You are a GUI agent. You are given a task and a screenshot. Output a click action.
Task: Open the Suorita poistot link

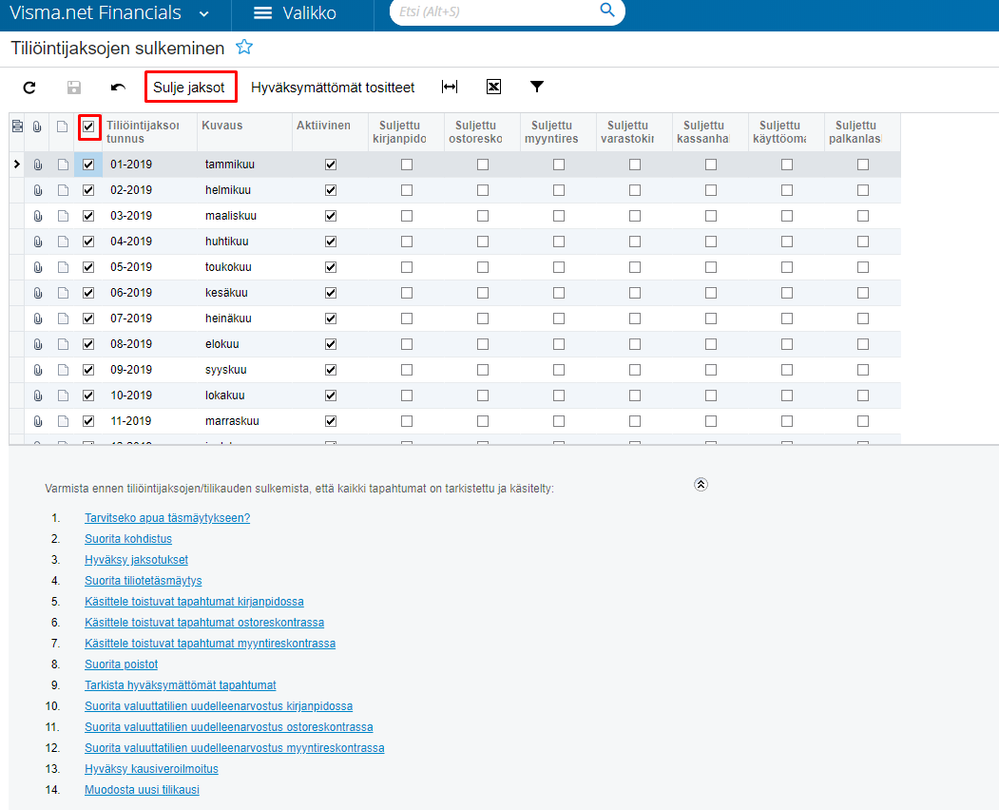121,664
